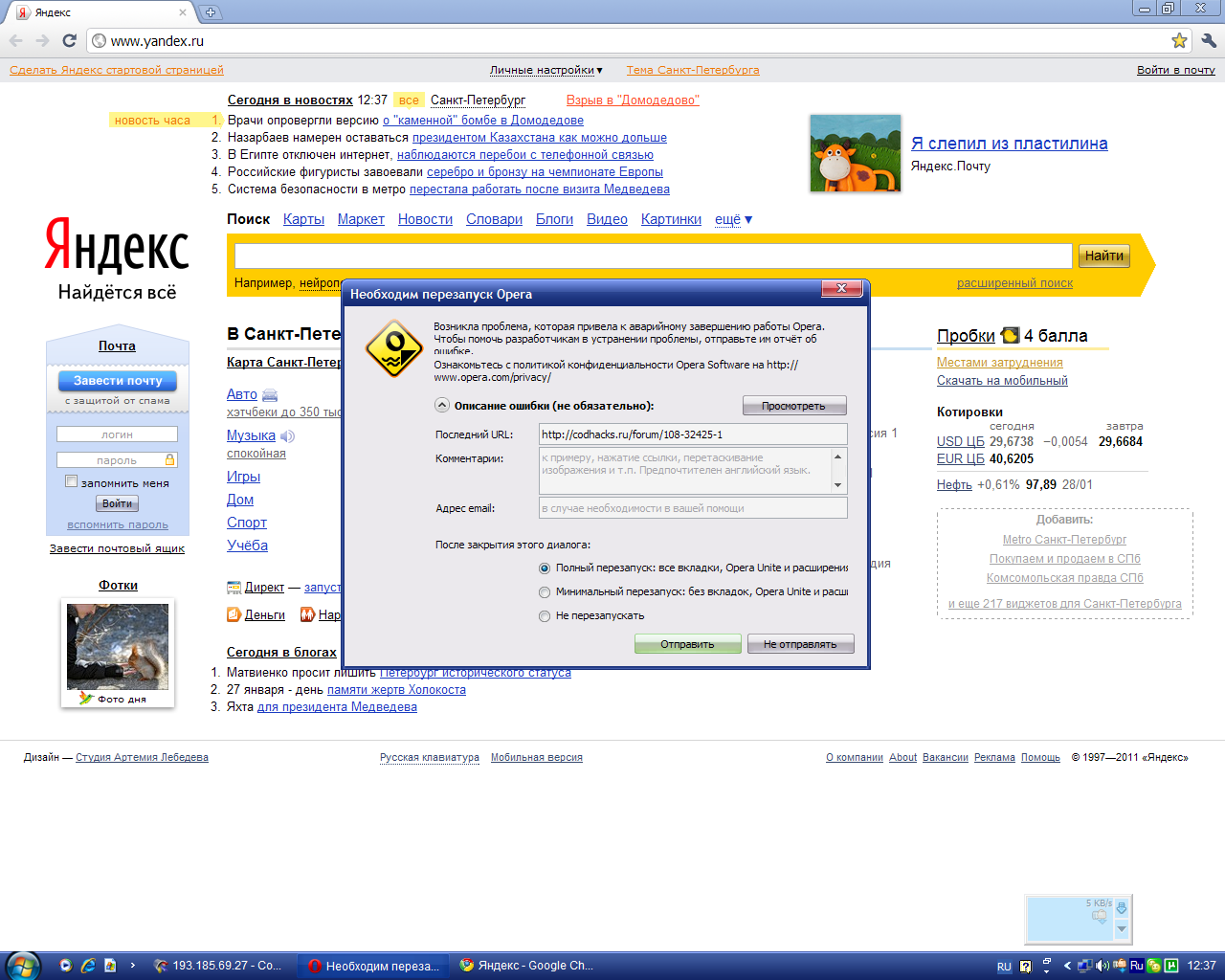This screenshot has height=980, width=1225.
Task: Launch Windows Media Player from quick launch
Action: [x=66, y=966]
